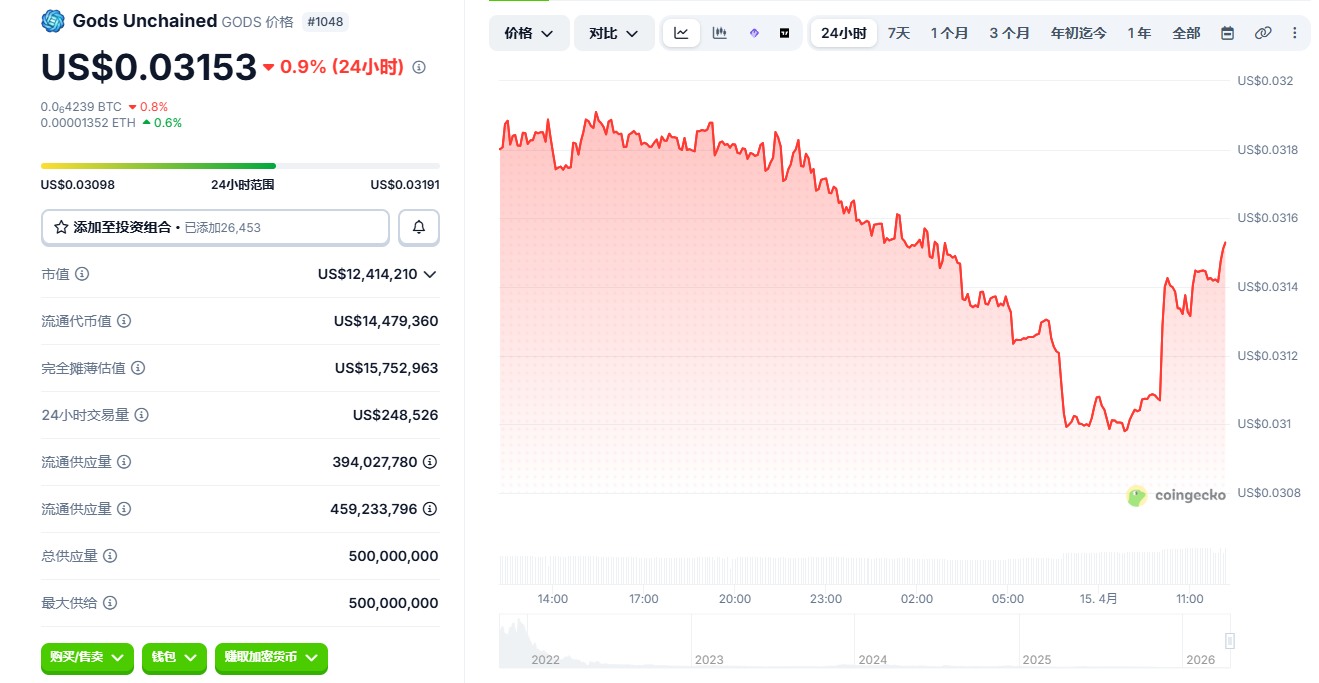Open the three-dot chart options menu

tap(1296, 33)
